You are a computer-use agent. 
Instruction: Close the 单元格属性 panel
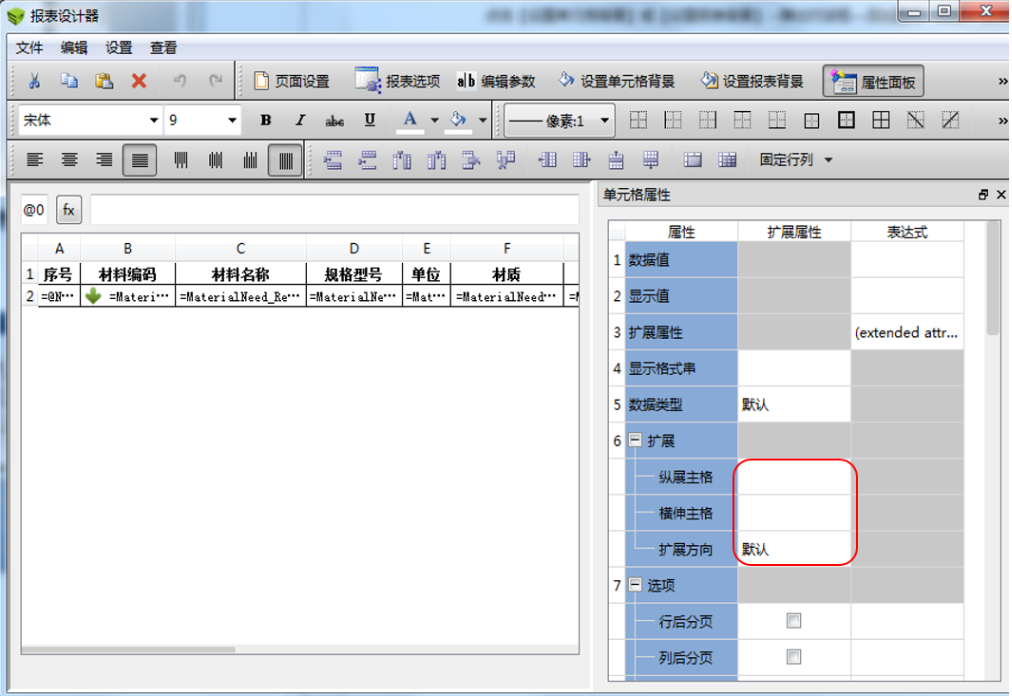(1001, 194)
